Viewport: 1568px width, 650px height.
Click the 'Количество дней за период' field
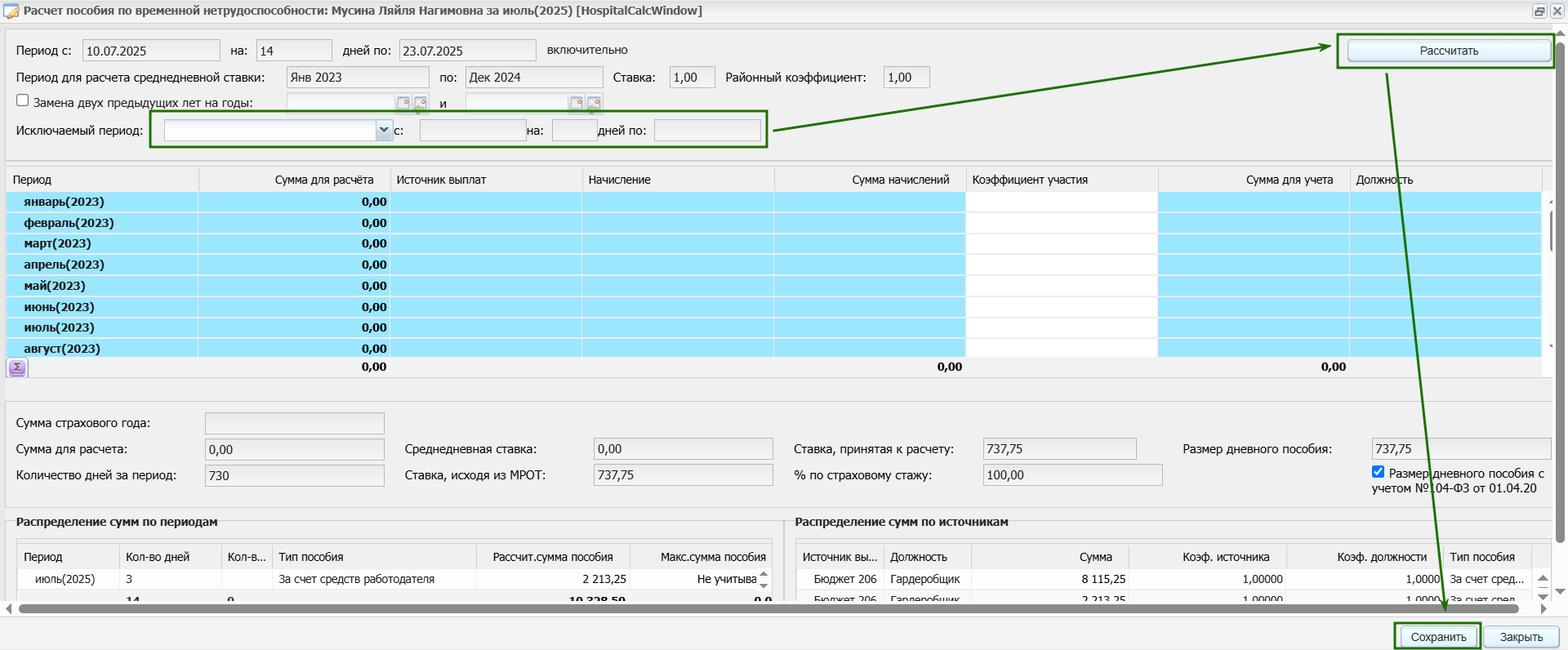[295, 475]
